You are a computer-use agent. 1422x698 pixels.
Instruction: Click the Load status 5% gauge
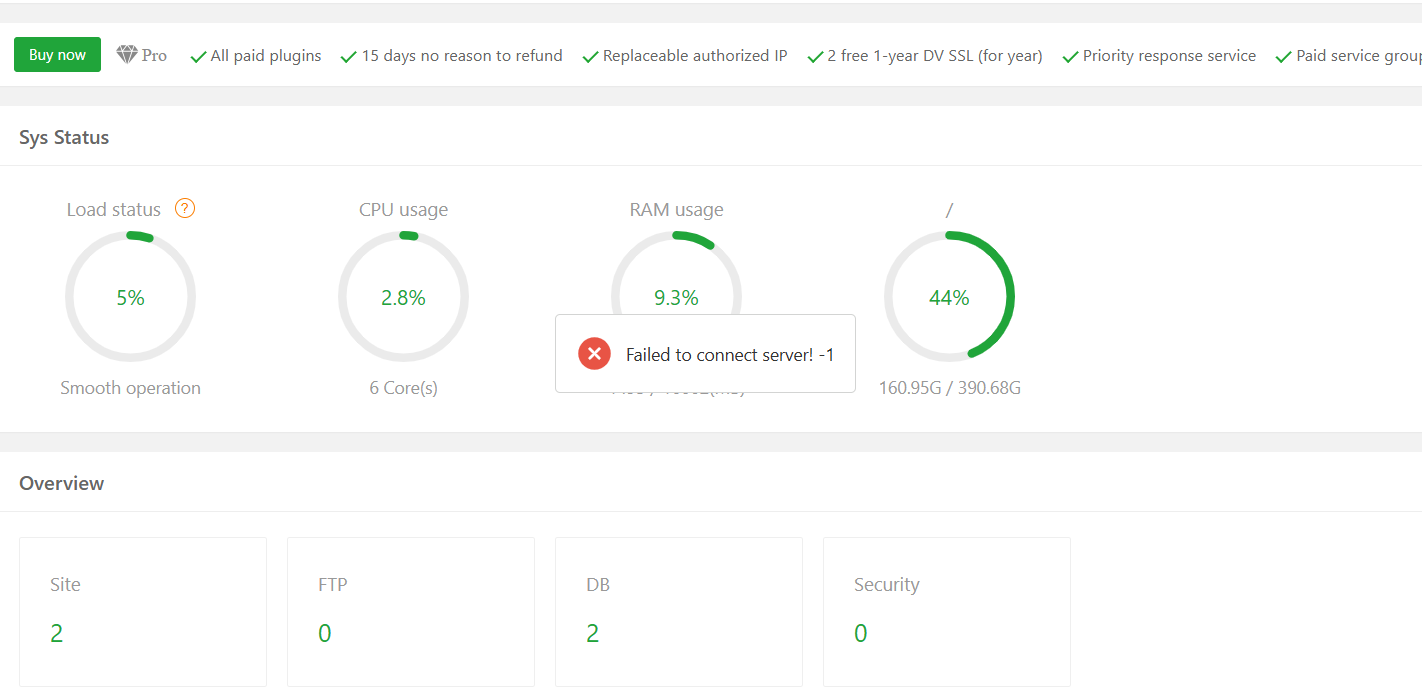[x=130, y=297]
